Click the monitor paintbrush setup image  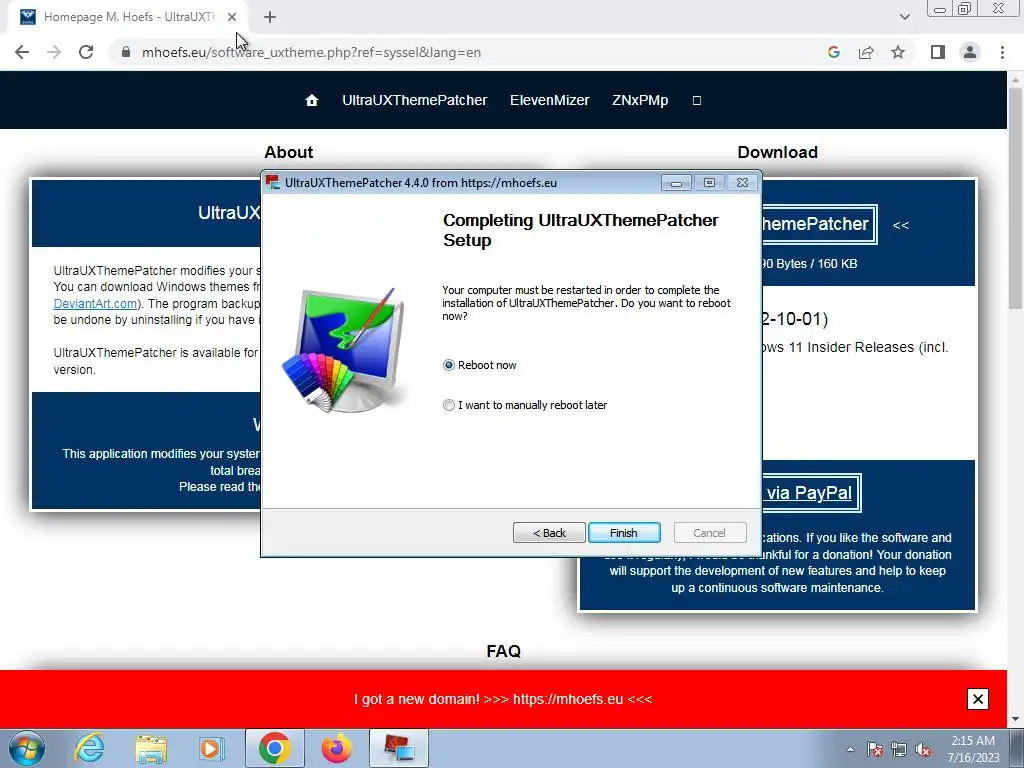[344, 349]
